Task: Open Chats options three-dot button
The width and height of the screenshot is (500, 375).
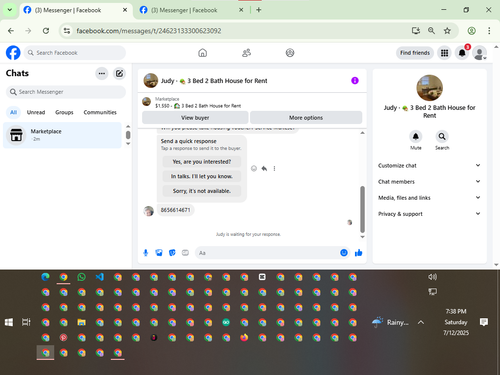Action: tap(102, 73)
